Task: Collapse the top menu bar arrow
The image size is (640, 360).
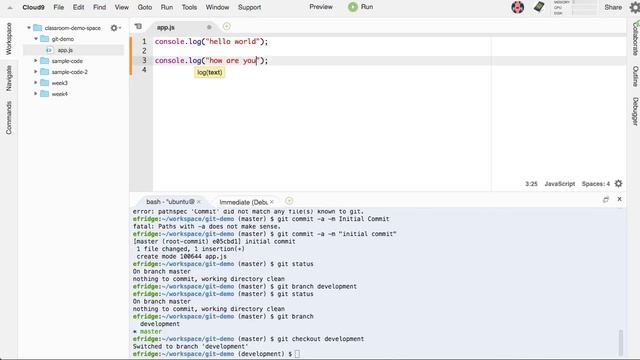Action: pyautogui.click(x=10, y=7)
